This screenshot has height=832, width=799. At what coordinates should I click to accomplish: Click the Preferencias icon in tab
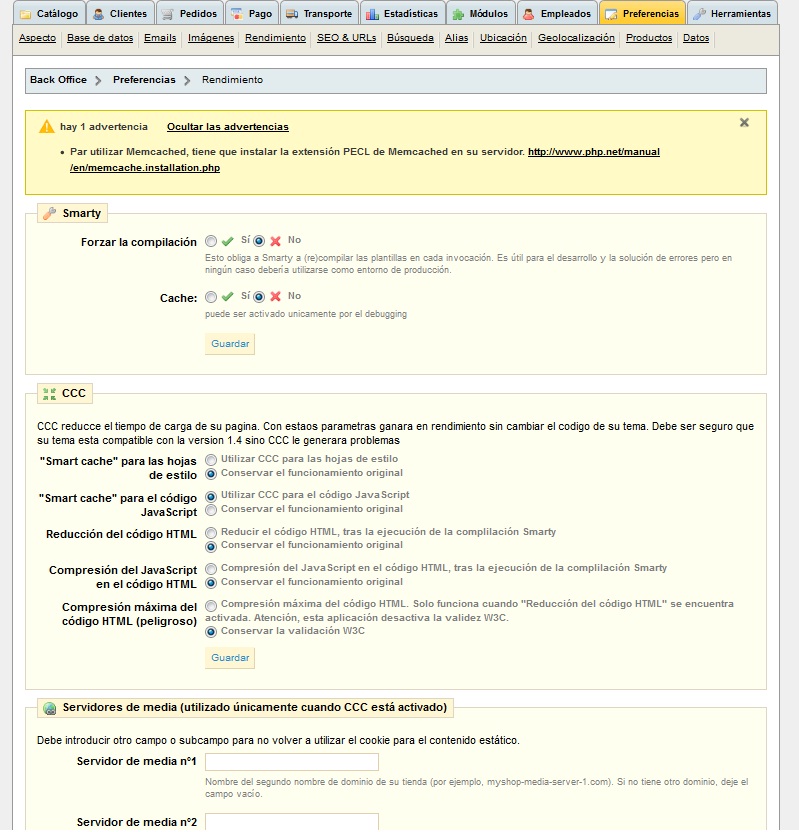tap(611, 14)
